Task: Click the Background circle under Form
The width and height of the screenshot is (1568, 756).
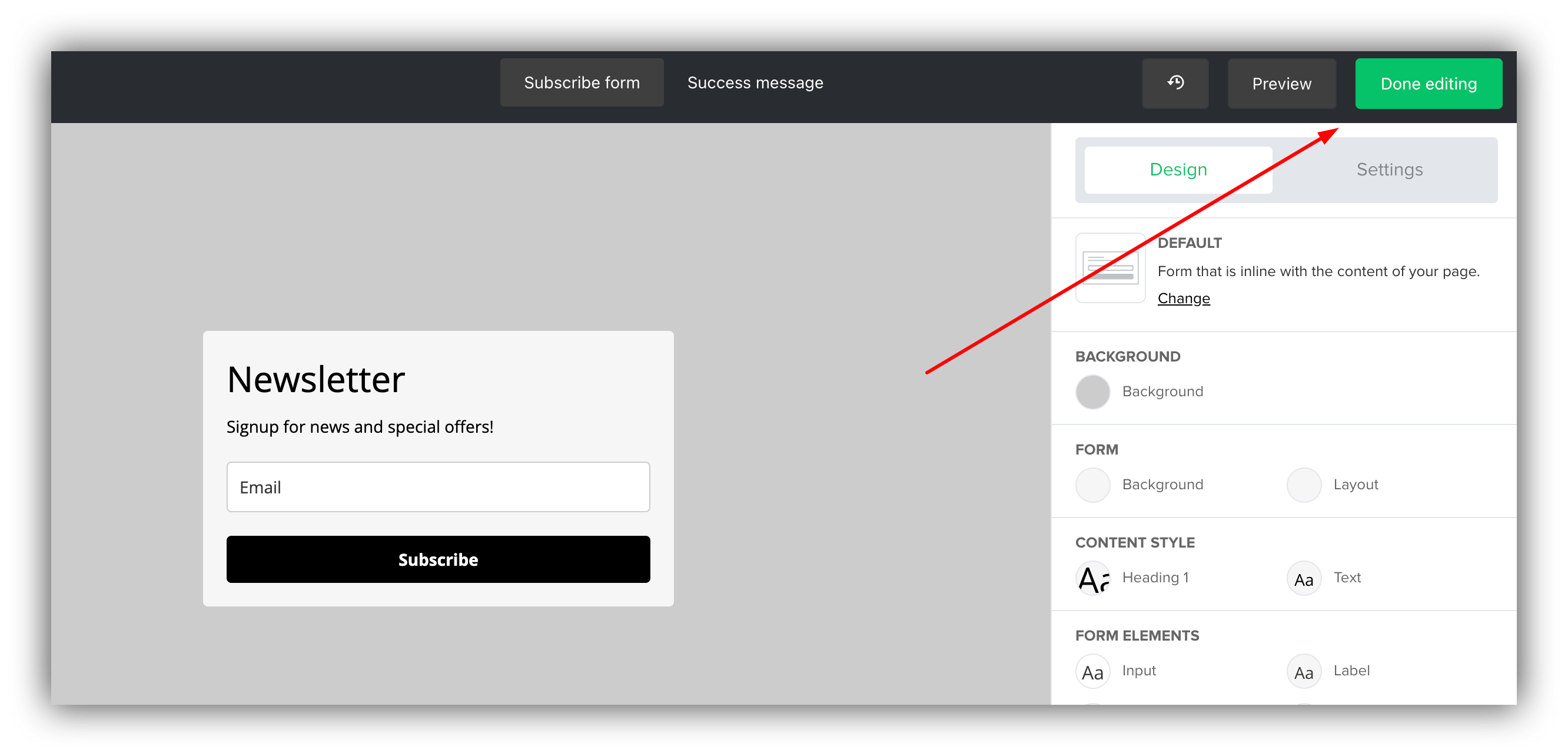Action: (1092, 485)
